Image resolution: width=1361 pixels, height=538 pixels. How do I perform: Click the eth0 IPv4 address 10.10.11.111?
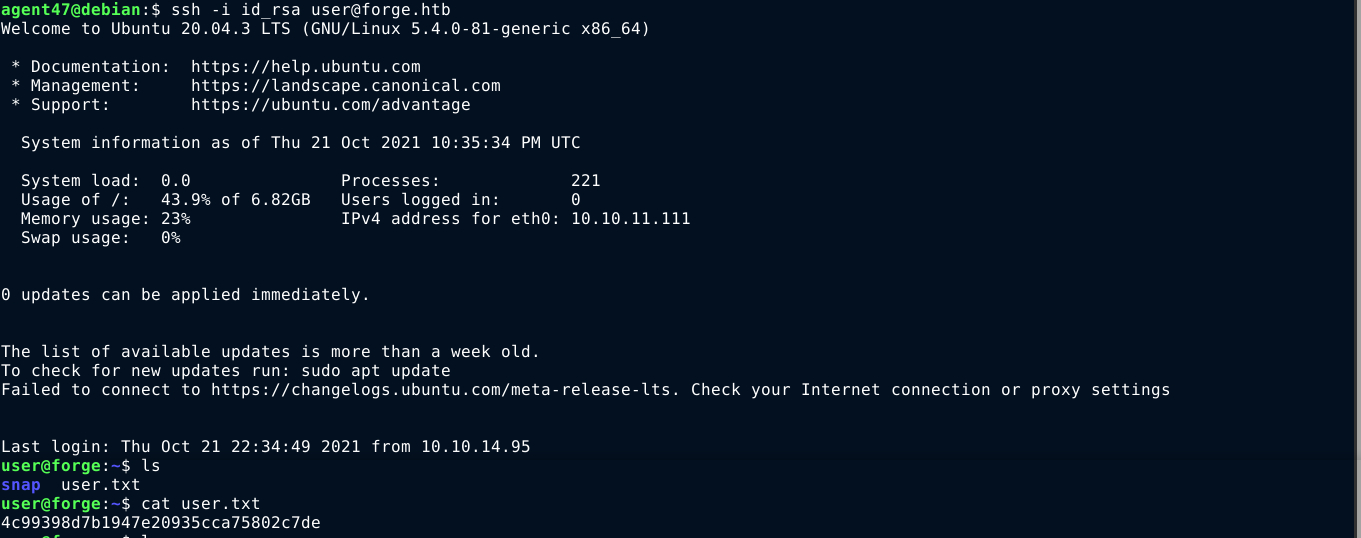(x=630, y=219)
